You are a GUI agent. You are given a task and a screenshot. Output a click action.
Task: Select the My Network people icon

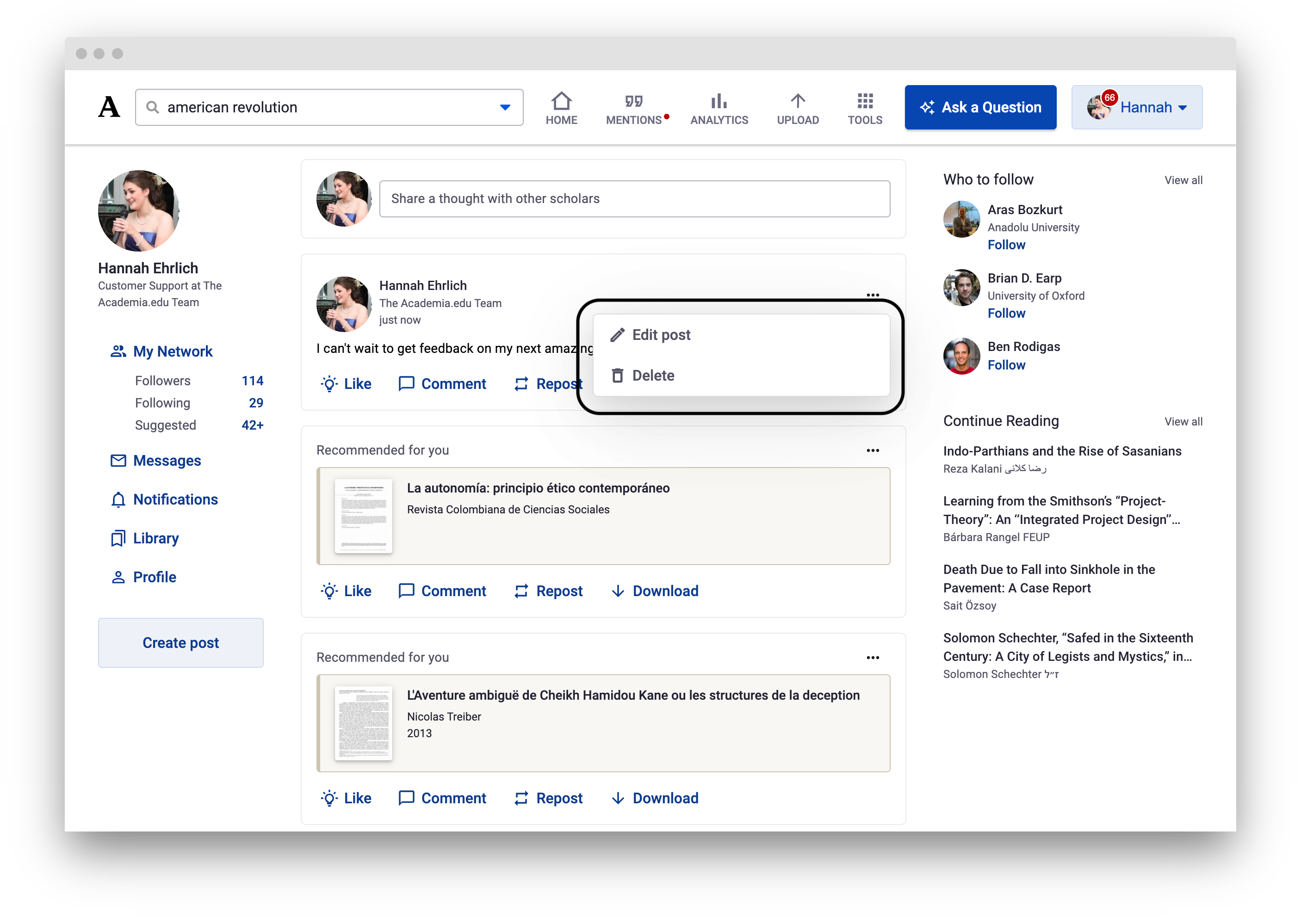[x=118, y=351]
